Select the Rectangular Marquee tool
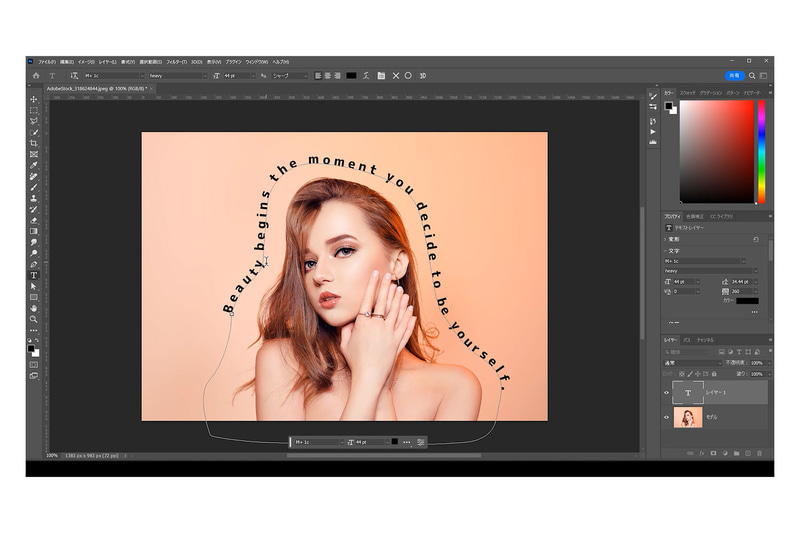Viewport: 800px width, 533px height. point(34,110)
